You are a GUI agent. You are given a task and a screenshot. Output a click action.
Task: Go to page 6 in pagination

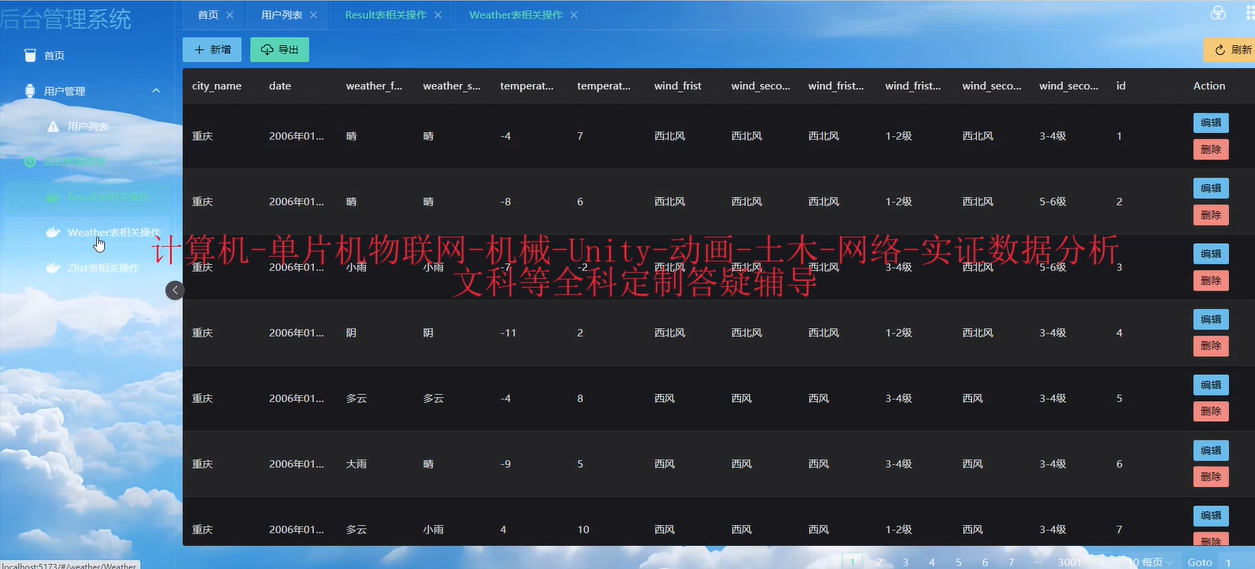(x=985, y=562)
